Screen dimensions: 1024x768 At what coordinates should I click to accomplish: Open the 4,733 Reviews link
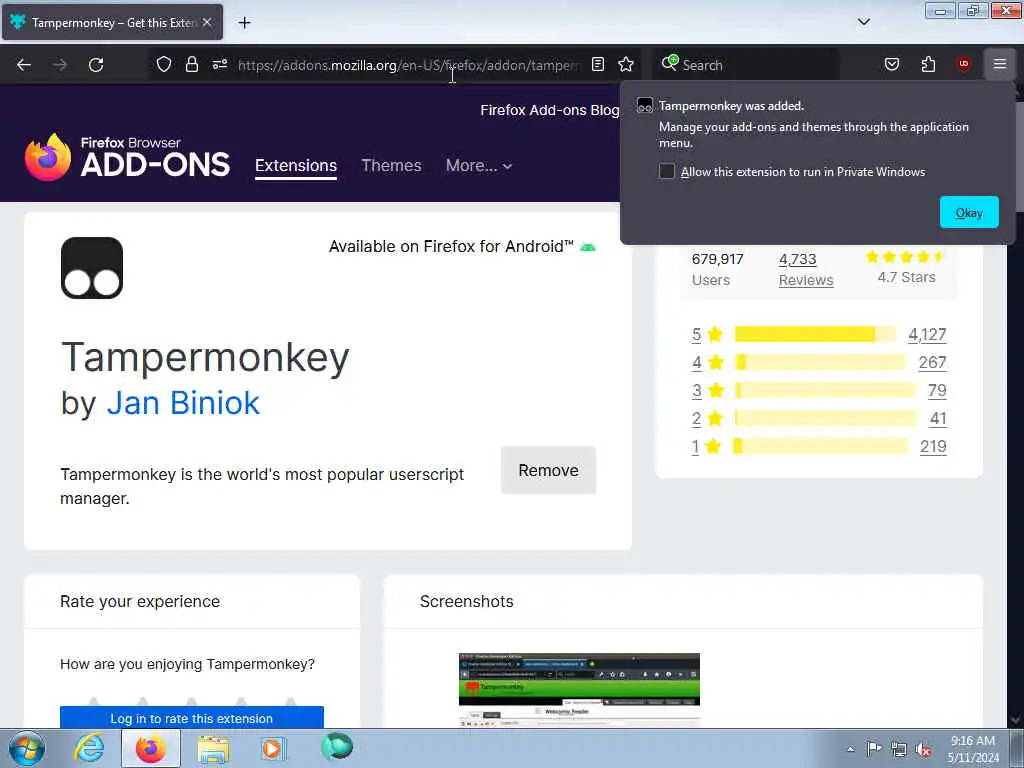(806, 270)
